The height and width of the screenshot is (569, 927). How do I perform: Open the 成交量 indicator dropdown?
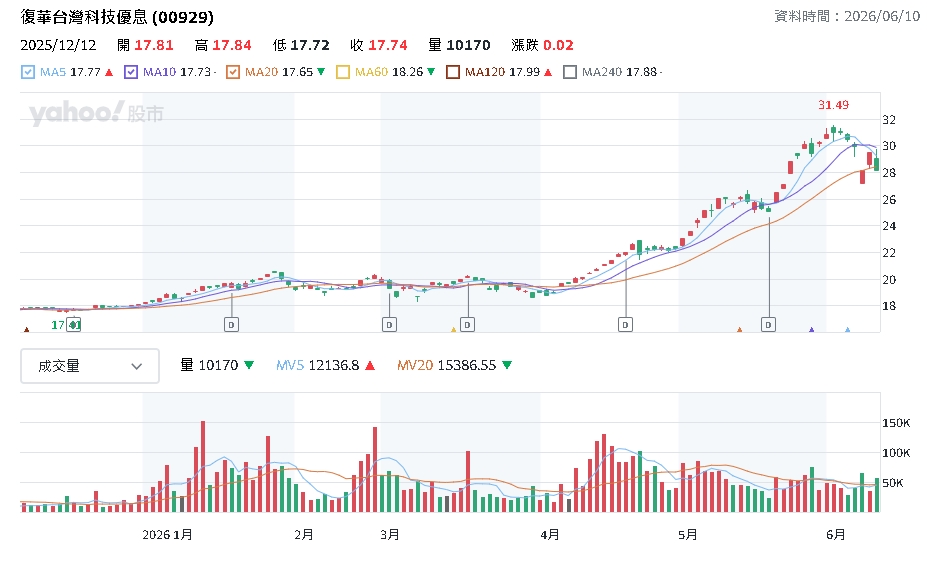pos(90,366)
